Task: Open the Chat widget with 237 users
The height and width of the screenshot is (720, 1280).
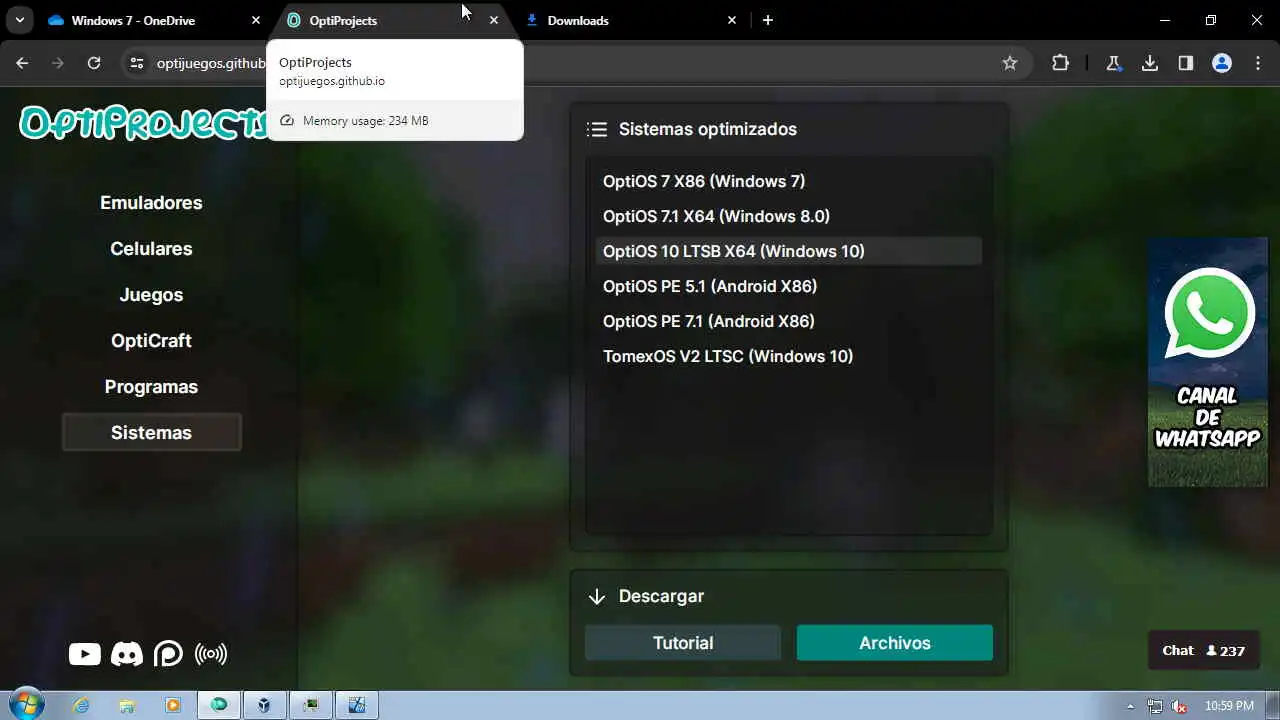Action: point(1203,650)
